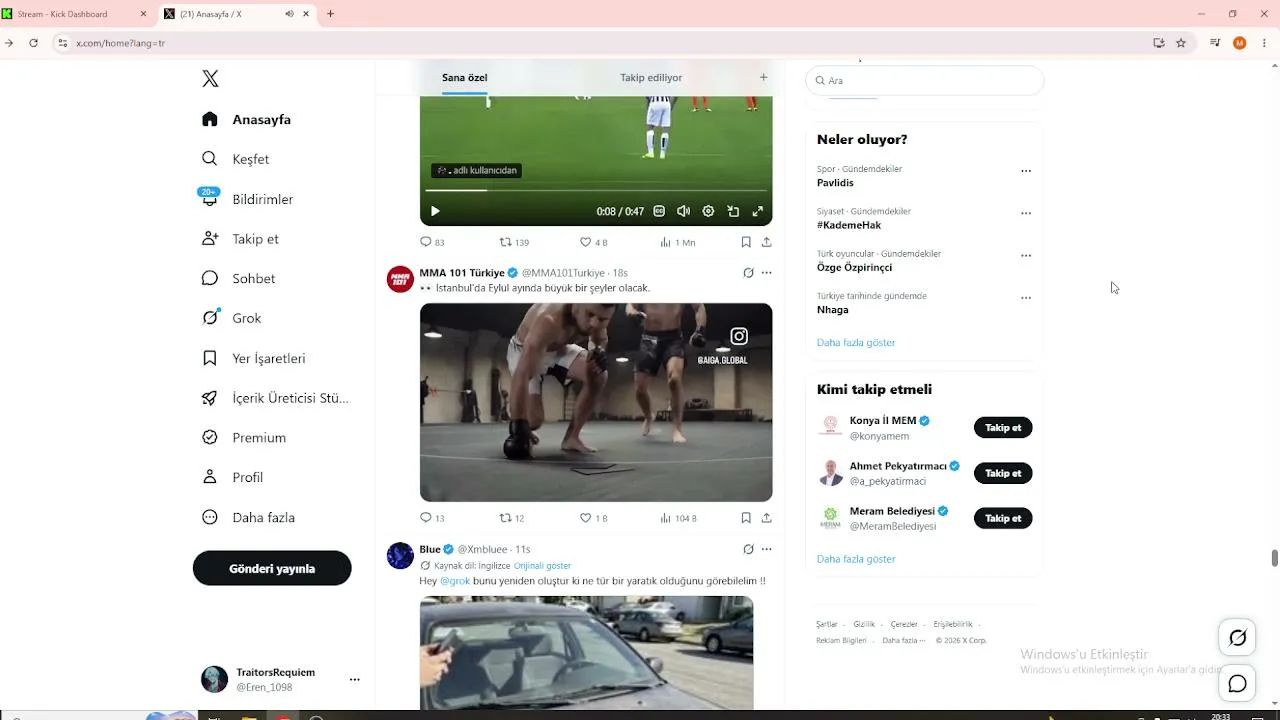The height and width of the screenshot is (720, 1280).
Task: Switch to the Sana özel tab
Action: (465, 78)
